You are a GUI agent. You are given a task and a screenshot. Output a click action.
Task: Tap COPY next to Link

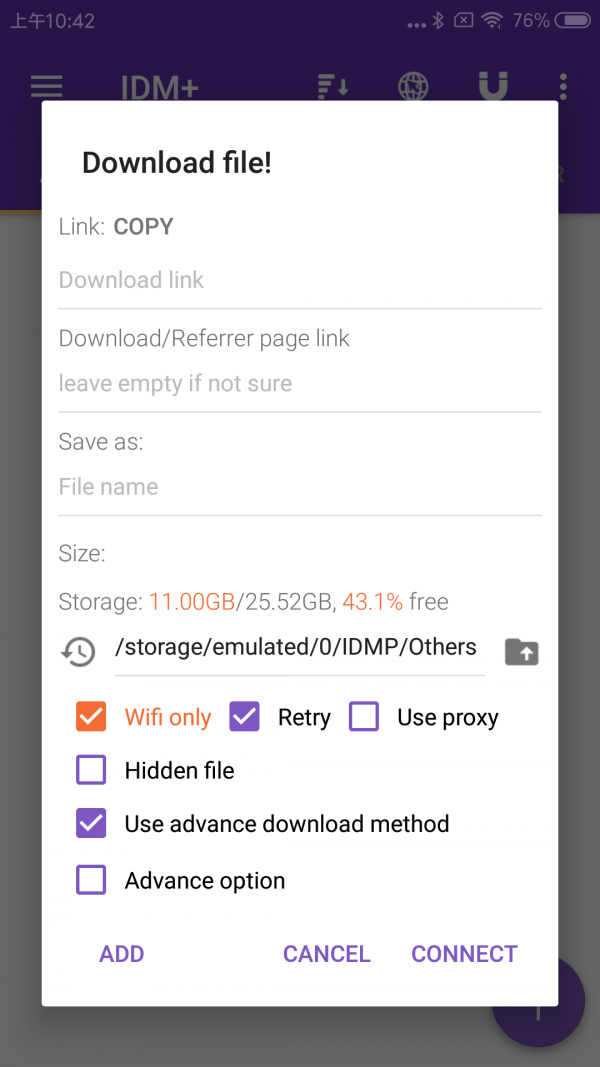(143, 227)
